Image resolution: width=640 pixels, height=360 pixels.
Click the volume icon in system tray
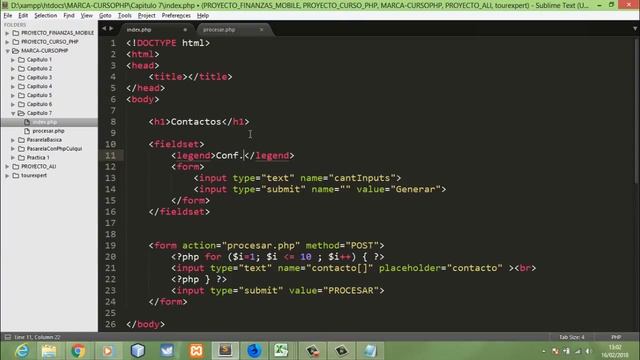588,351
